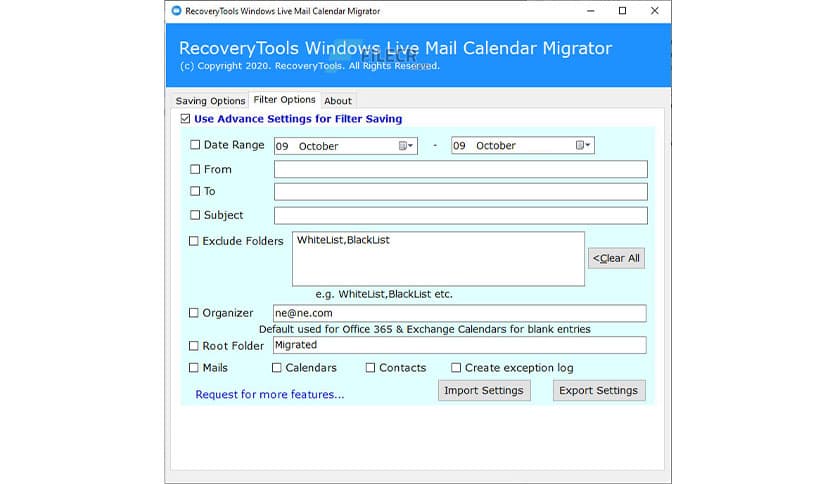Tick the From filter checkbox
Screen dimensions: 836x484
point(195,169)
